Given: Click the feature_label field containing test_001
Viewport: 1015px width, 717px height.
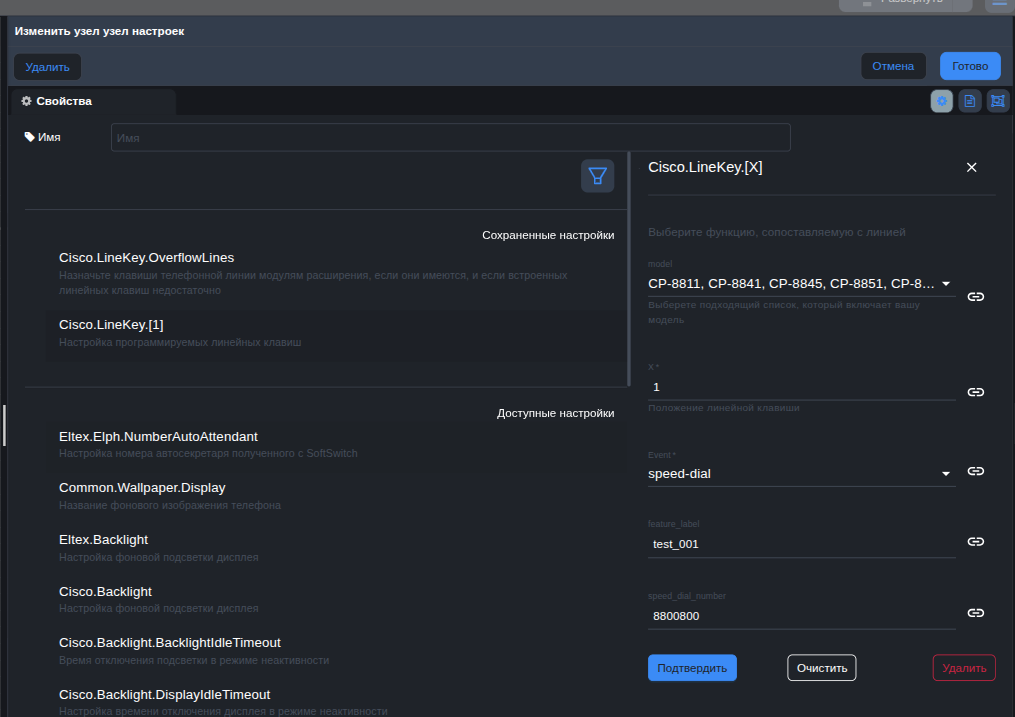Looking at the screenshot, I should point(801,544).
